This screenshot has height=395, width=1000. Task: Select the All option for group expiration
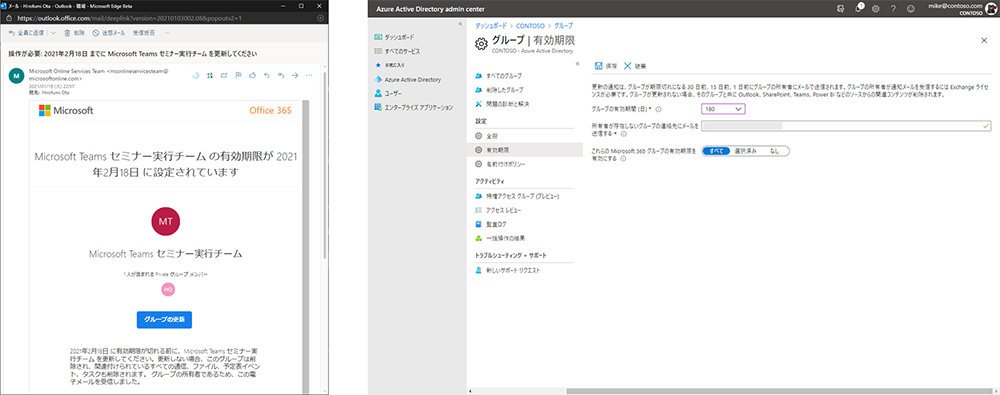(x=716, y=151)
